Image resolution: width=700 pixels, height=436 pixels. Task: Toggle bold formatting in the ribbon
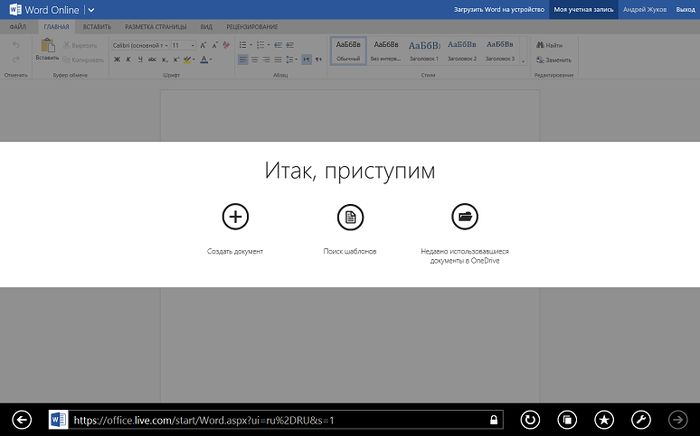(x=116, y=60)
